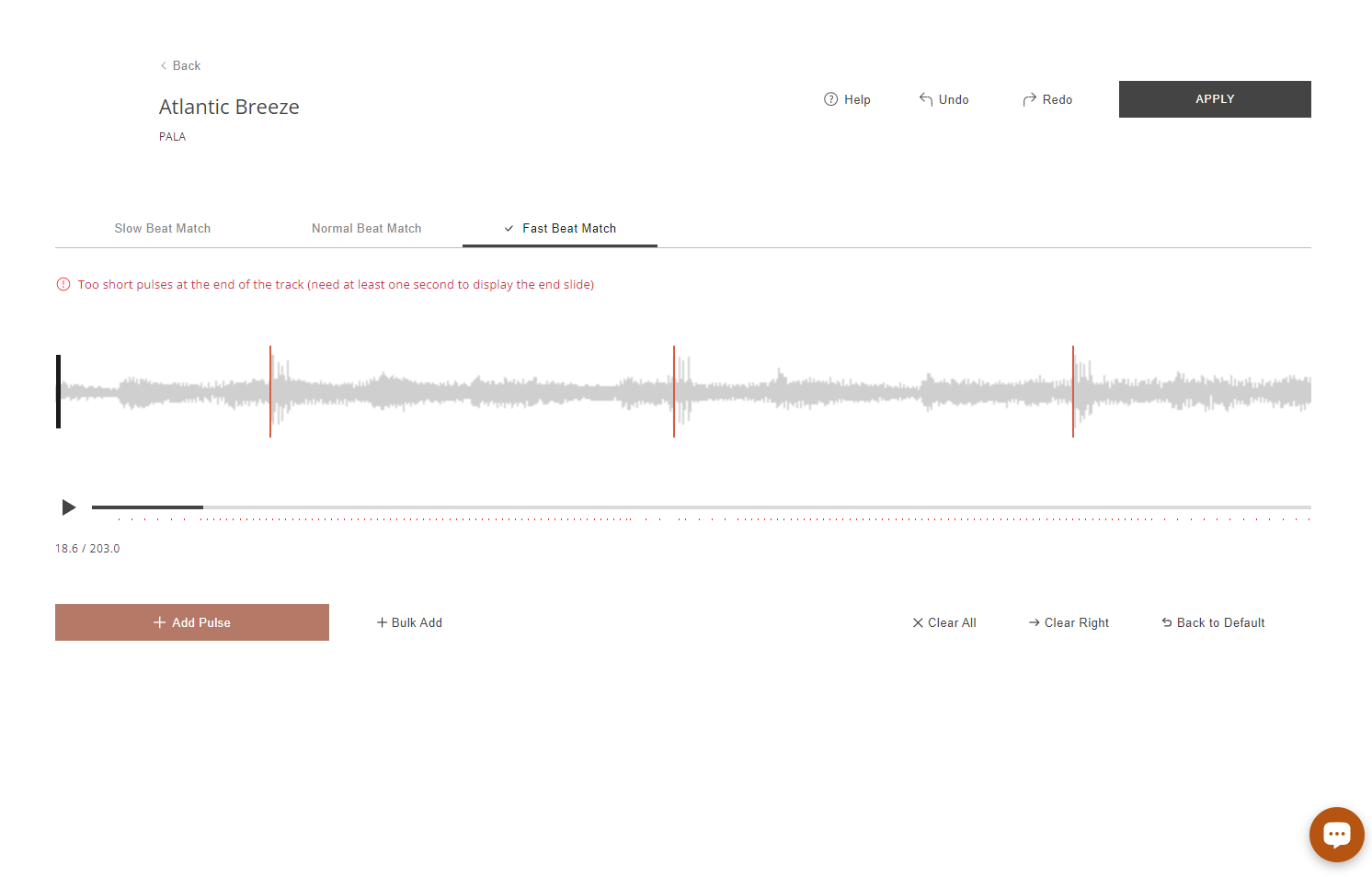Clear pulses to the right
Viewport: 1372px width, 877px height.
[1069, 622]
